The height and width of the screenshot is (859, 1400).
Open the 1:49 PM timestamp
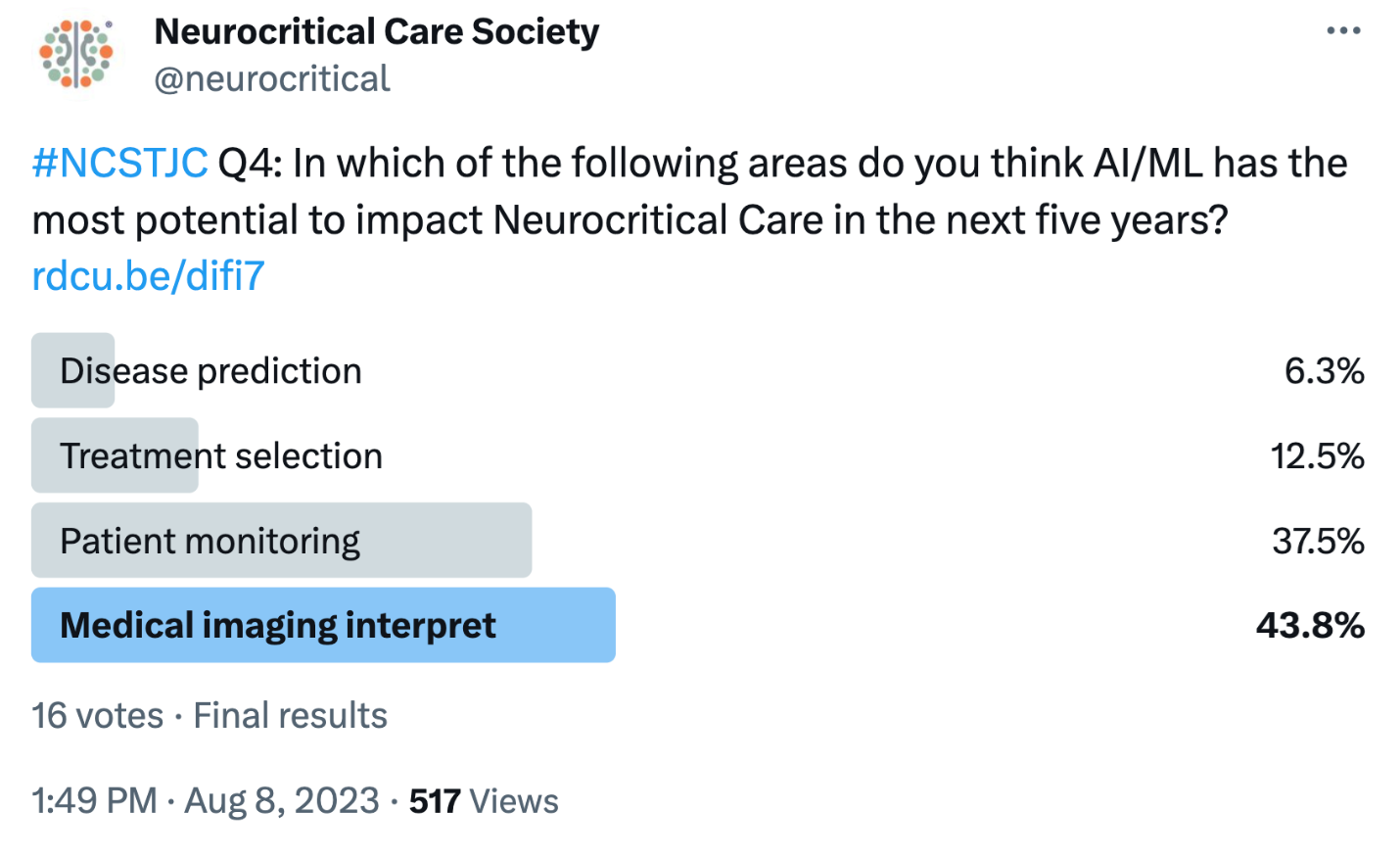94,801
